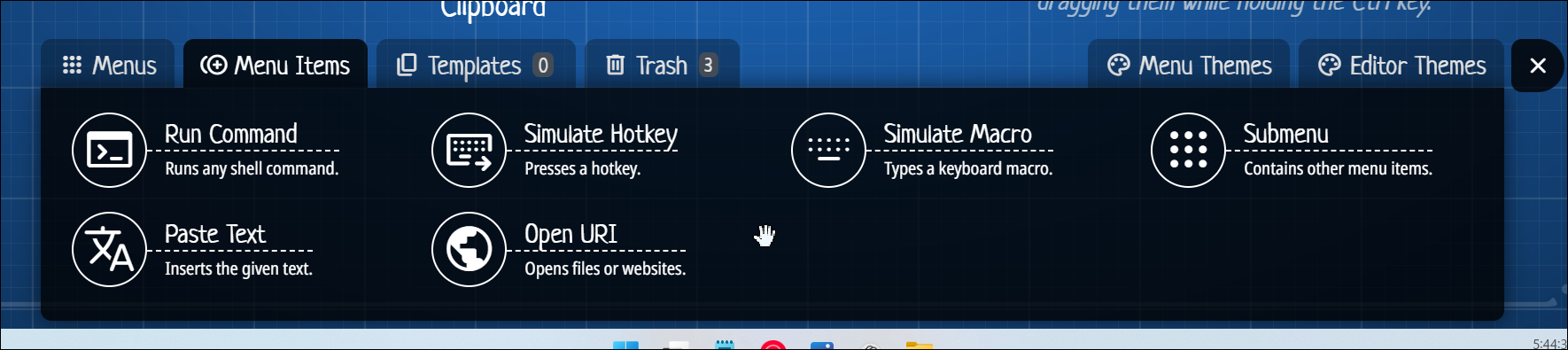1568x350 pixels.
Task: Click "Types a keyboard macro." description
Action: point(968,168)
